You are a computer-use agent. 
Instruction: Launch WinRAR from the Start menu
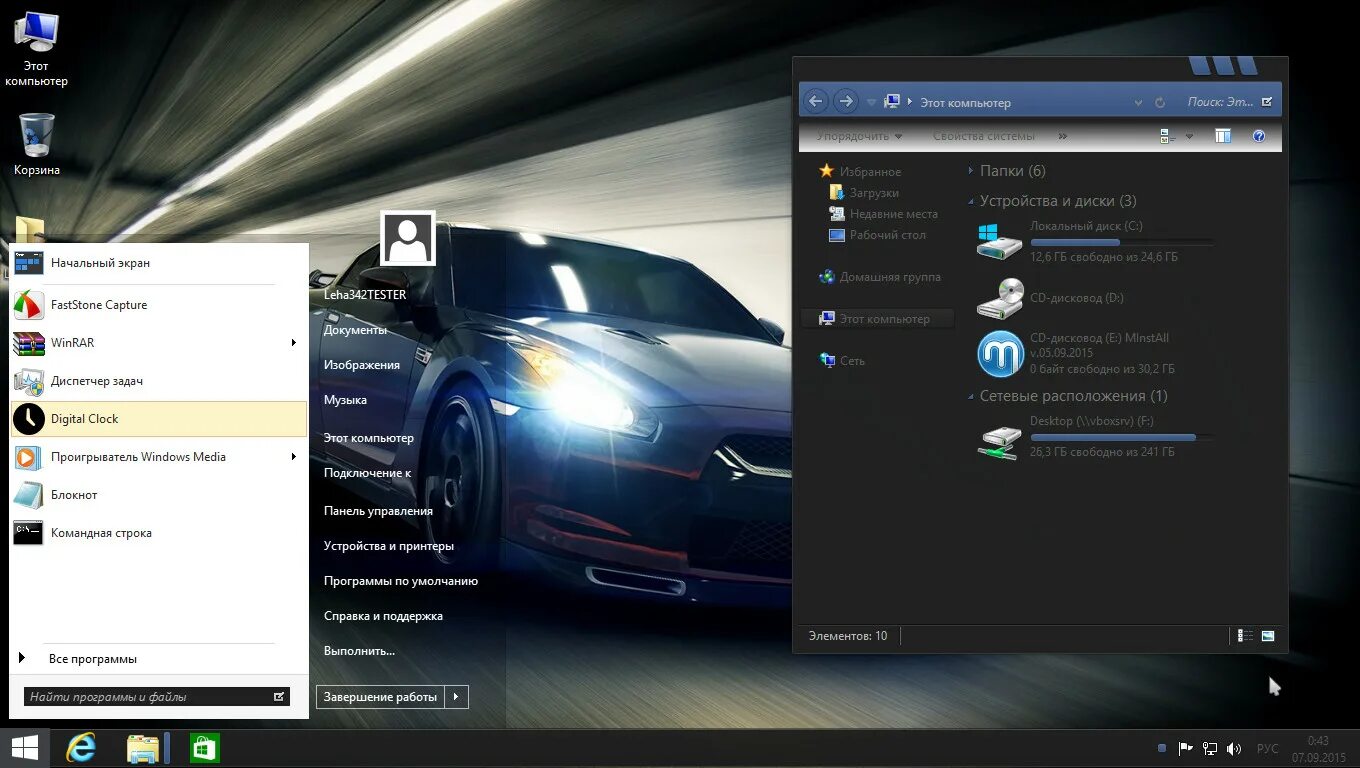[71, 343]
